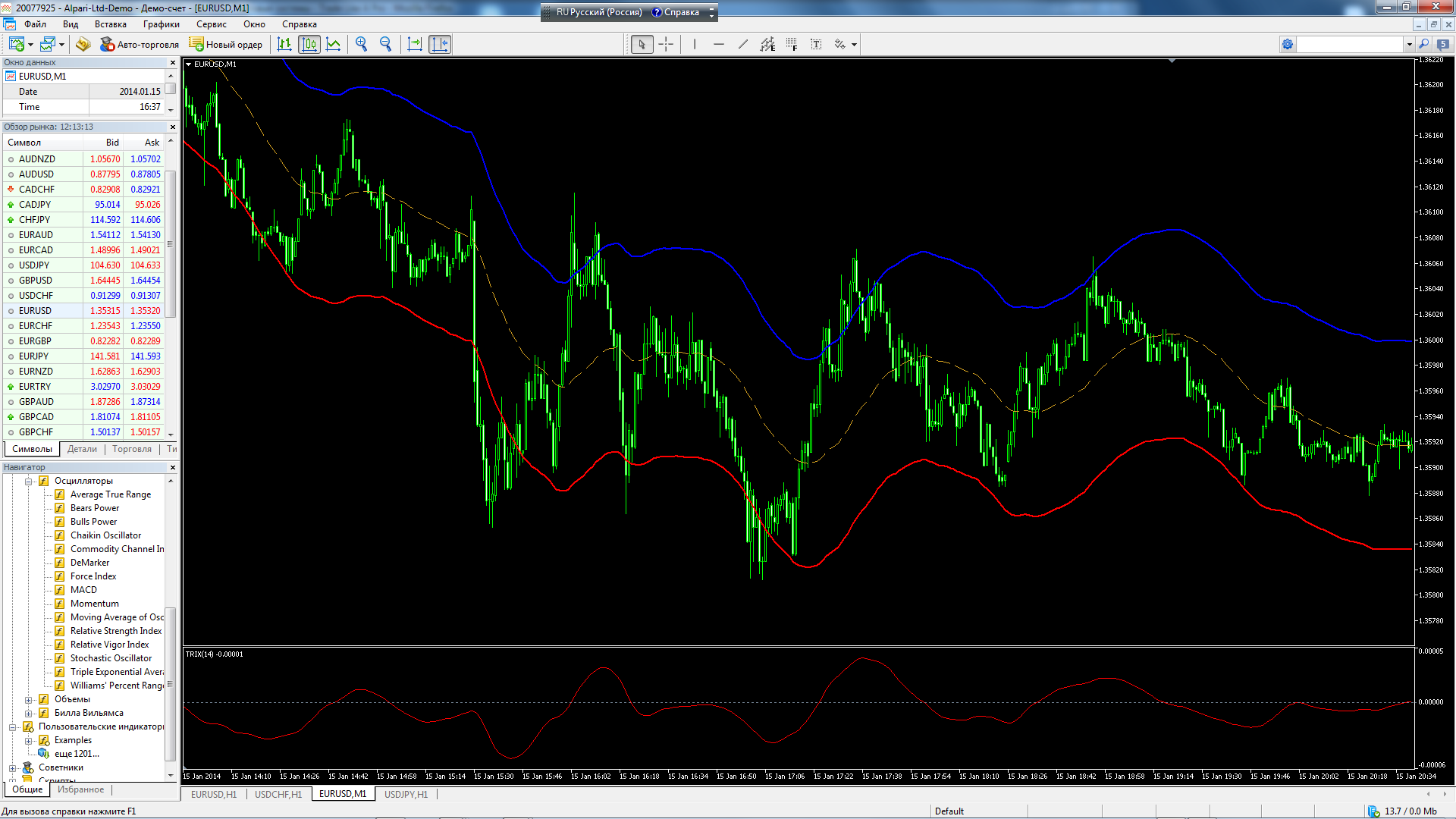Expand the Билла Вильямса tree node
The image size is (1456, 819).
click(28, 713)
